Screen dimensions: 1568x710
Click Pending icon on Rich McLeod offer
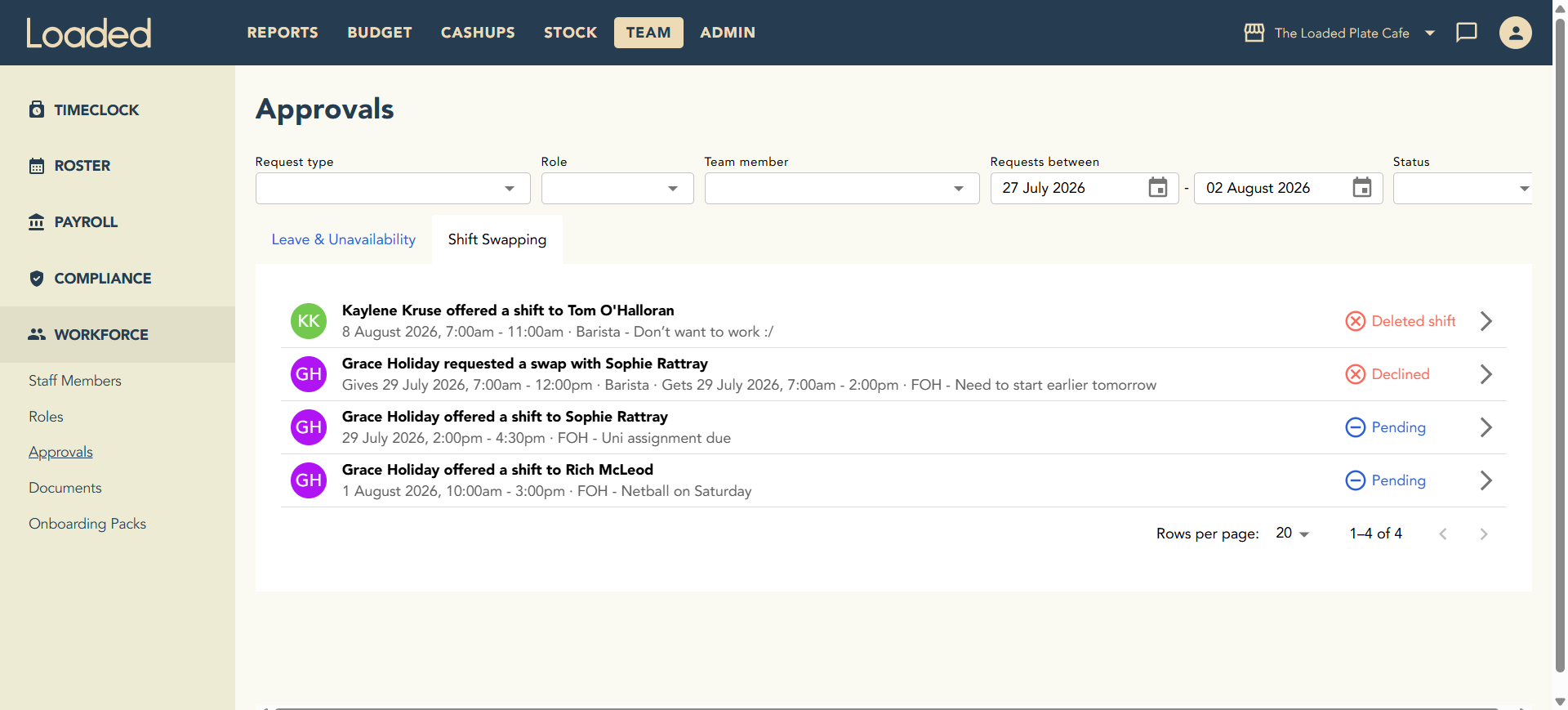click(1356, 480)
